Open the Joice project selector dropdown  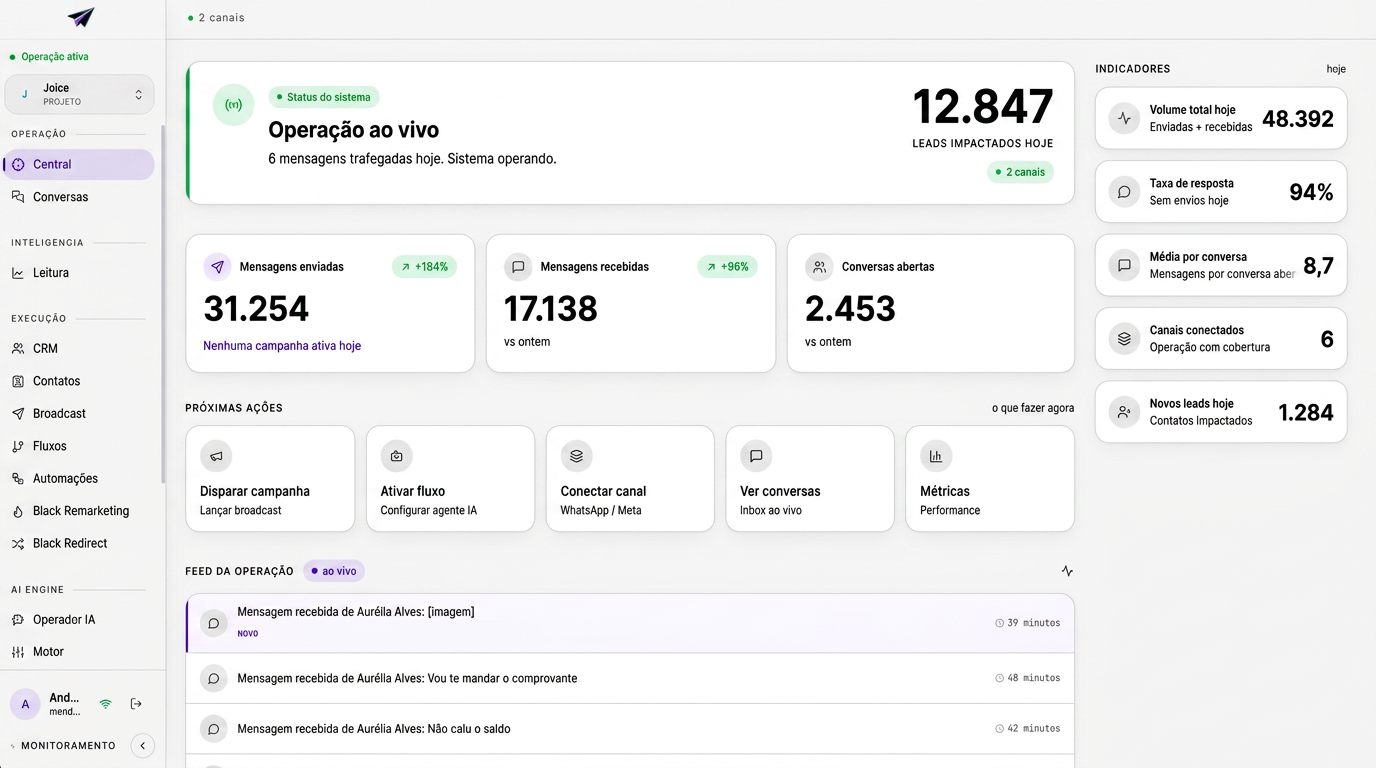pos(80,94)
